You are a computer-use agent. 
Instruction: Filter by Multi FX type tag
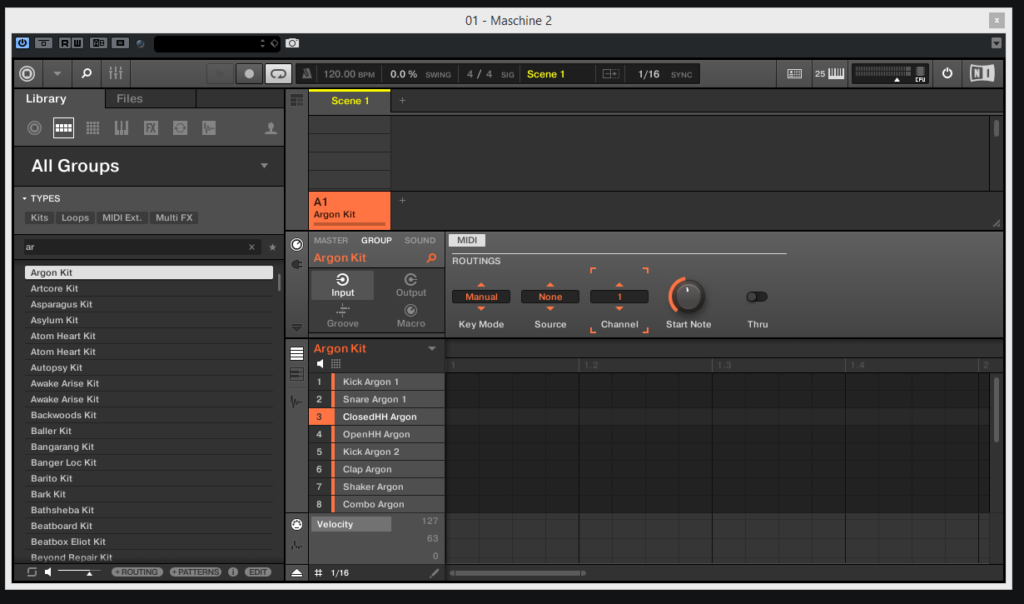click(174, 217)
